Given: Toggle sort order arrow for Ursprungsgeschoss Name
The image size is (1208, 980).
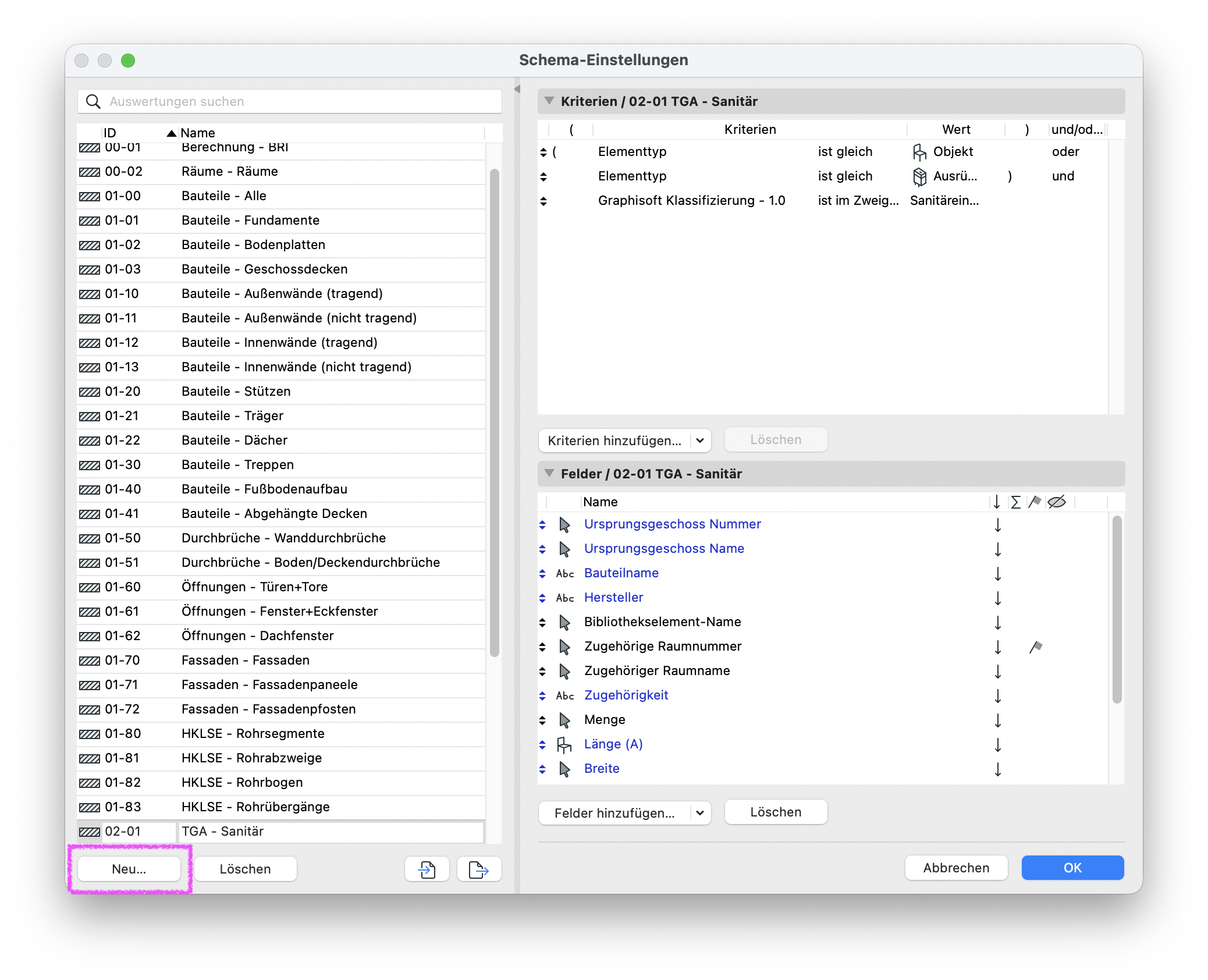Looking at the screenshot, I should [997, 549].
